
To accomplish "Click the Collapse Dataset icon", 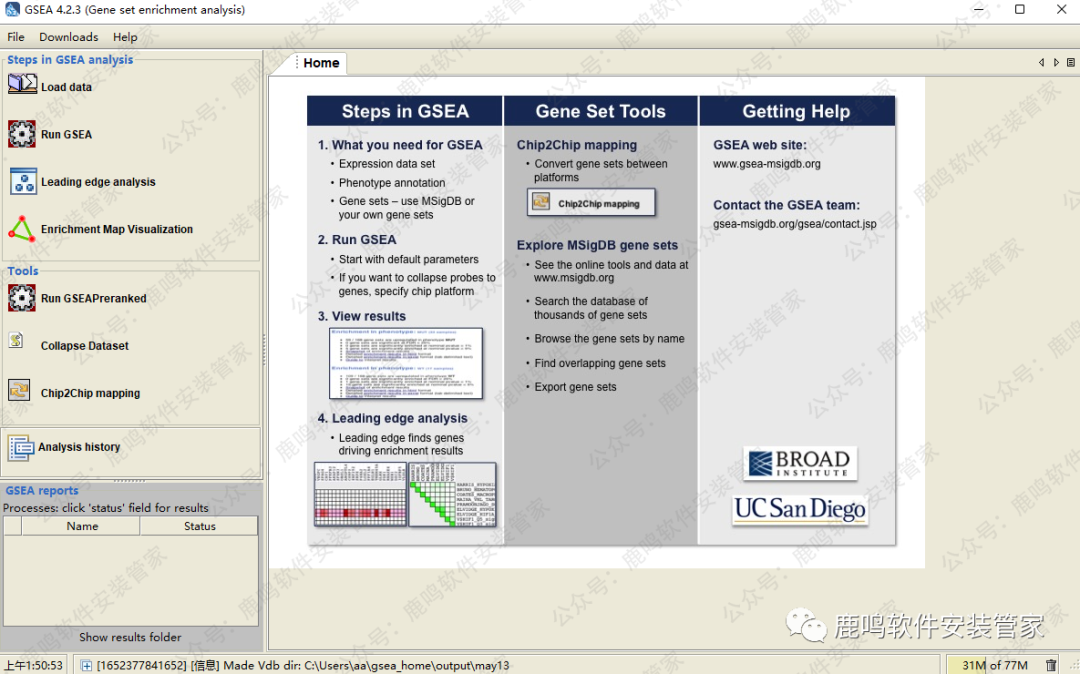I will click(17, 340).
